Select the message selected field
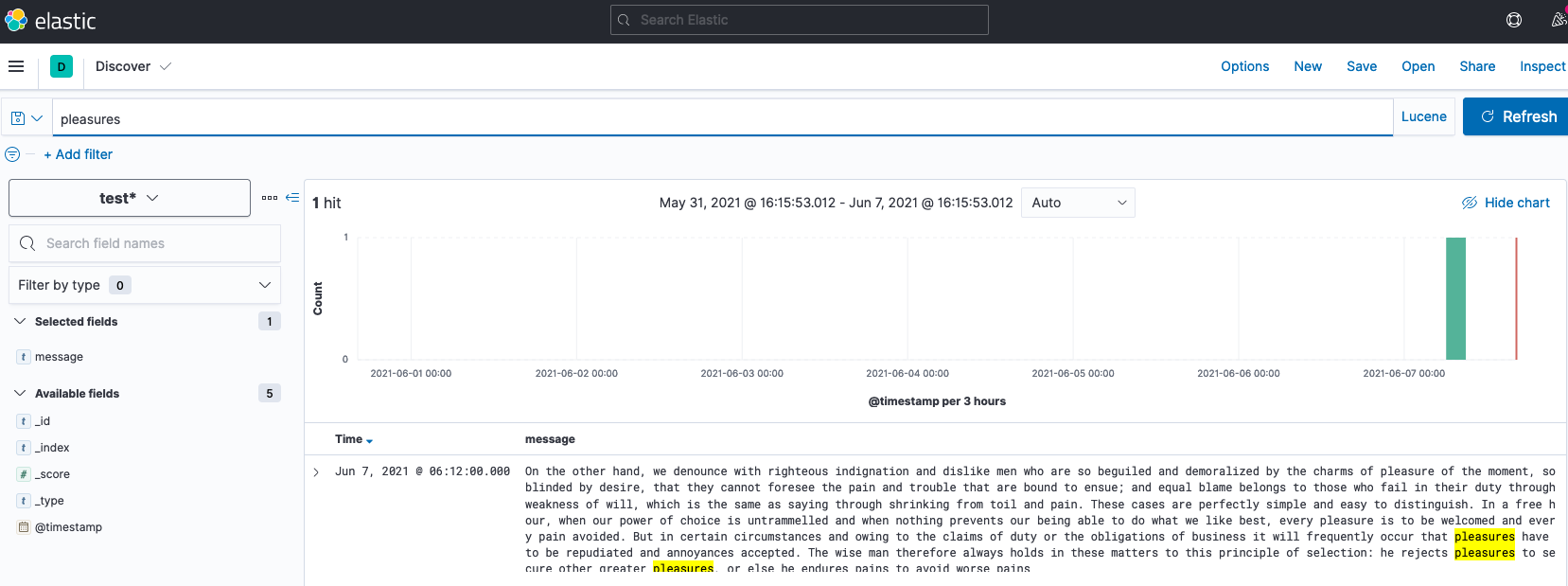This screenshot has height=586, width=1568. [59, 357]
